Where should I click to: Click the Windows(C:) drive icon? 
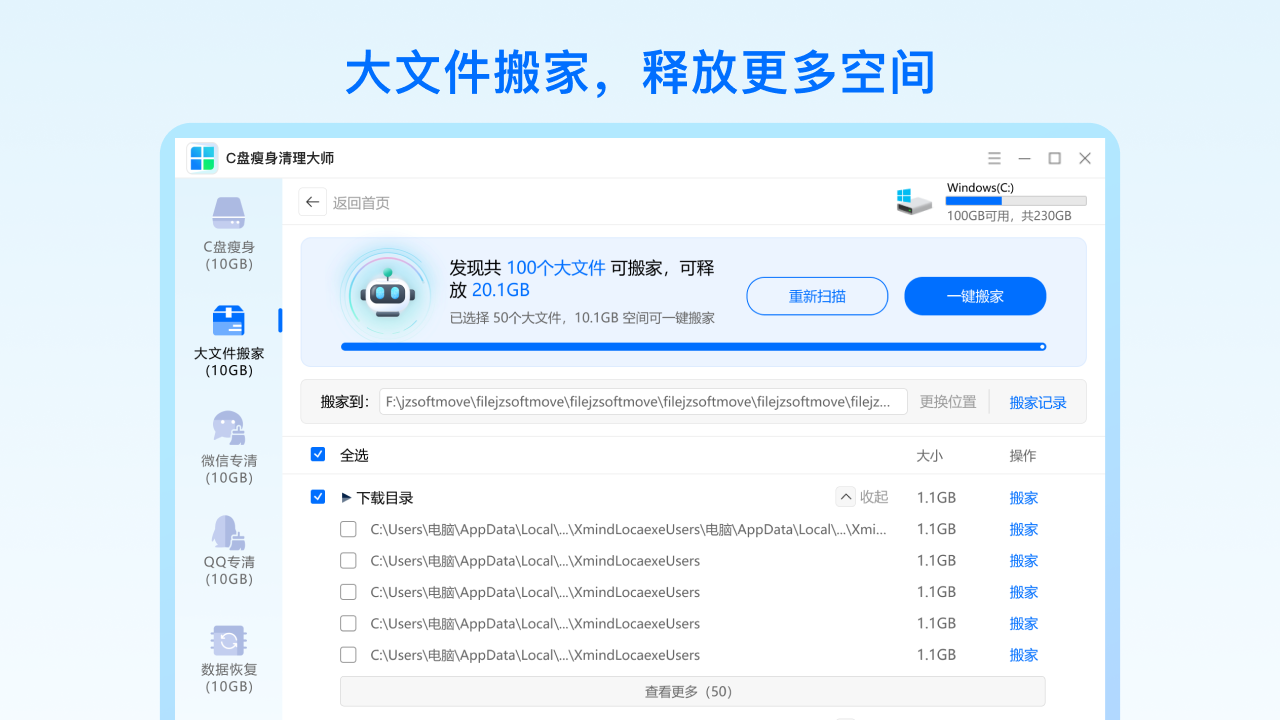(x=914, y=201)
